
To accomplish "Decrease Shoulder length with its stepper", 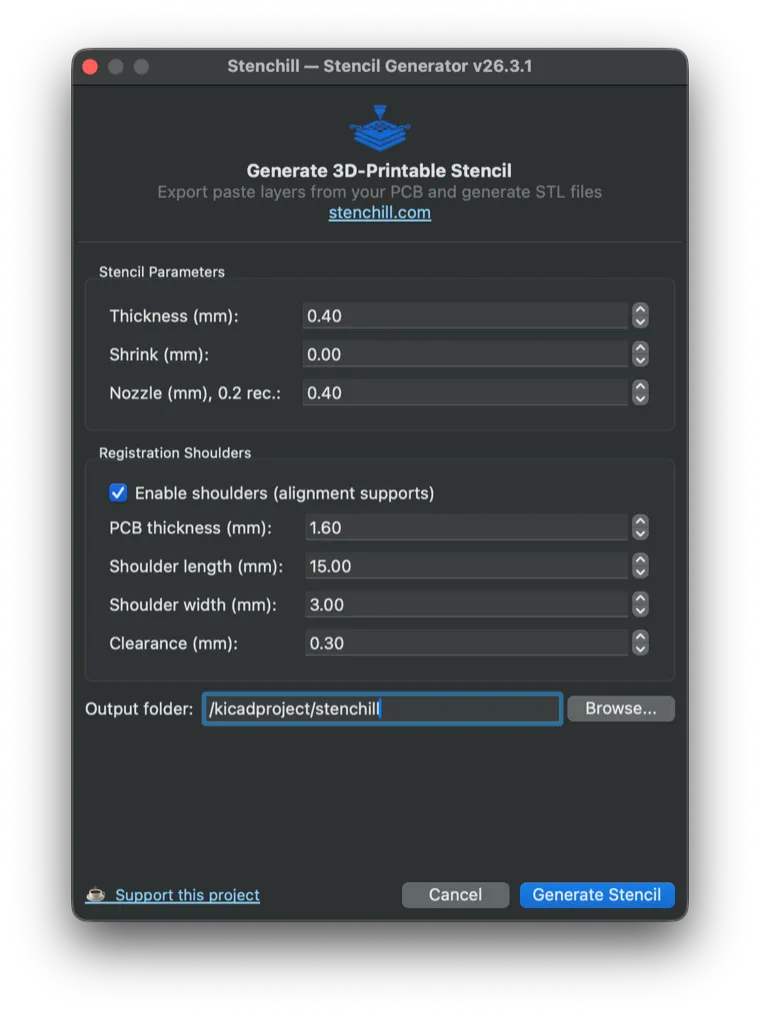I will pos(639,571).
